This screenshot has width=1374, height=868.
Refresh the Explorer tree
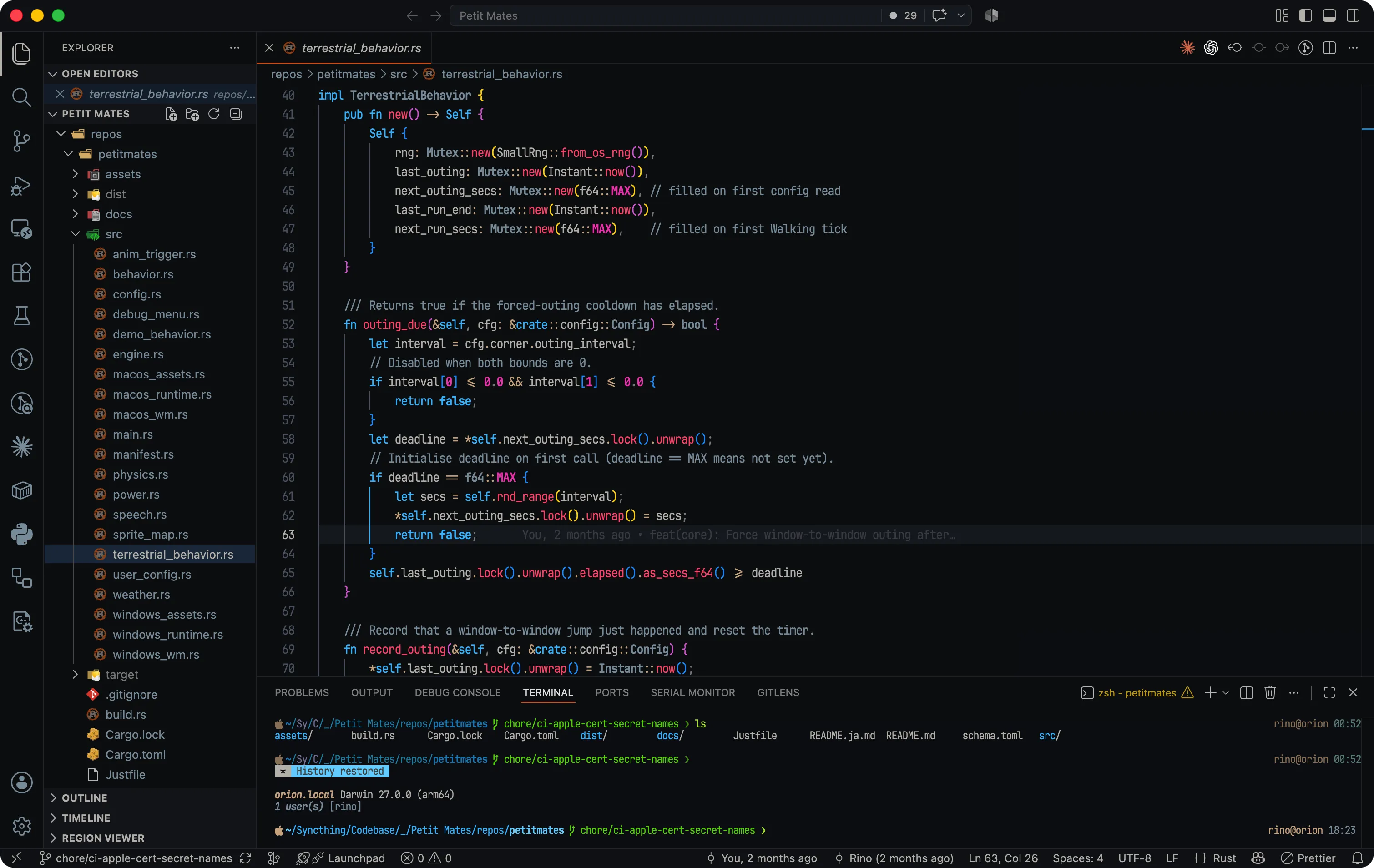click(214, 114)
